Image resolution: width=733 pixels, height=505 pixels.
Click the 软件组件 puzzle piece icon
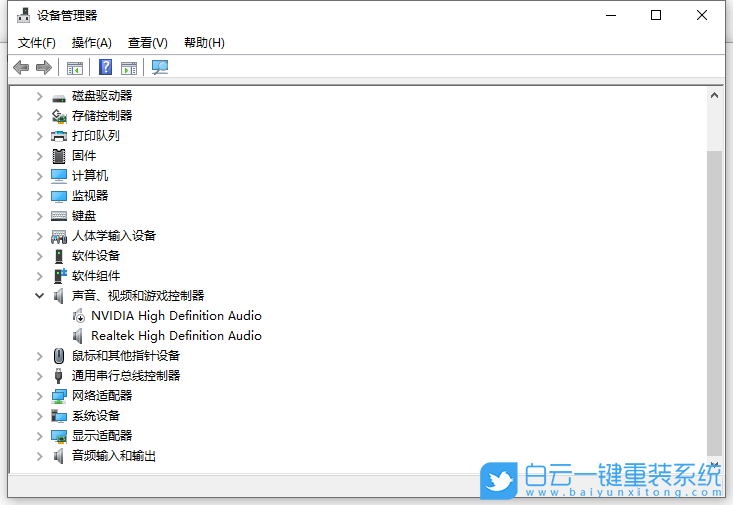[x=60, y=276]
